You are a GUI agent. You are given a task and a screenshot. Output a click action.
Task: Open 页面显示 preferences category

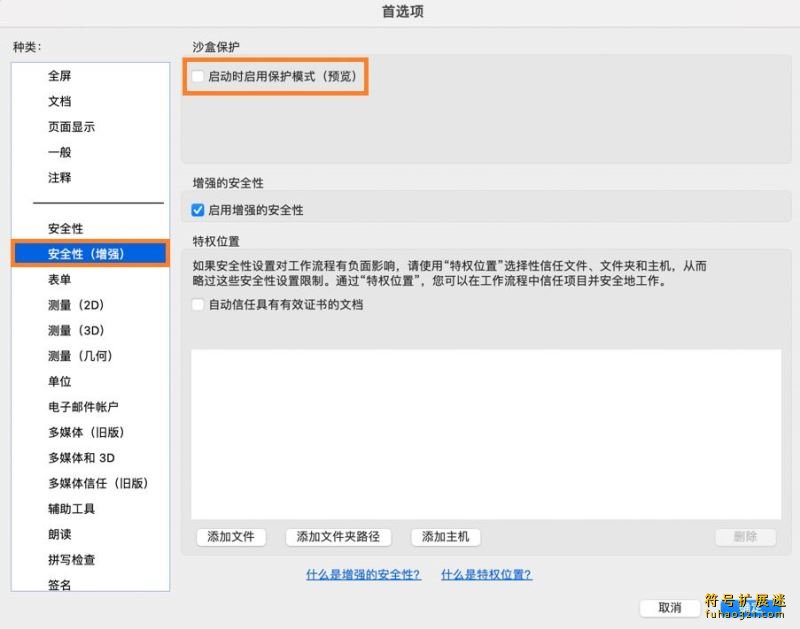(x=71, y=127)
